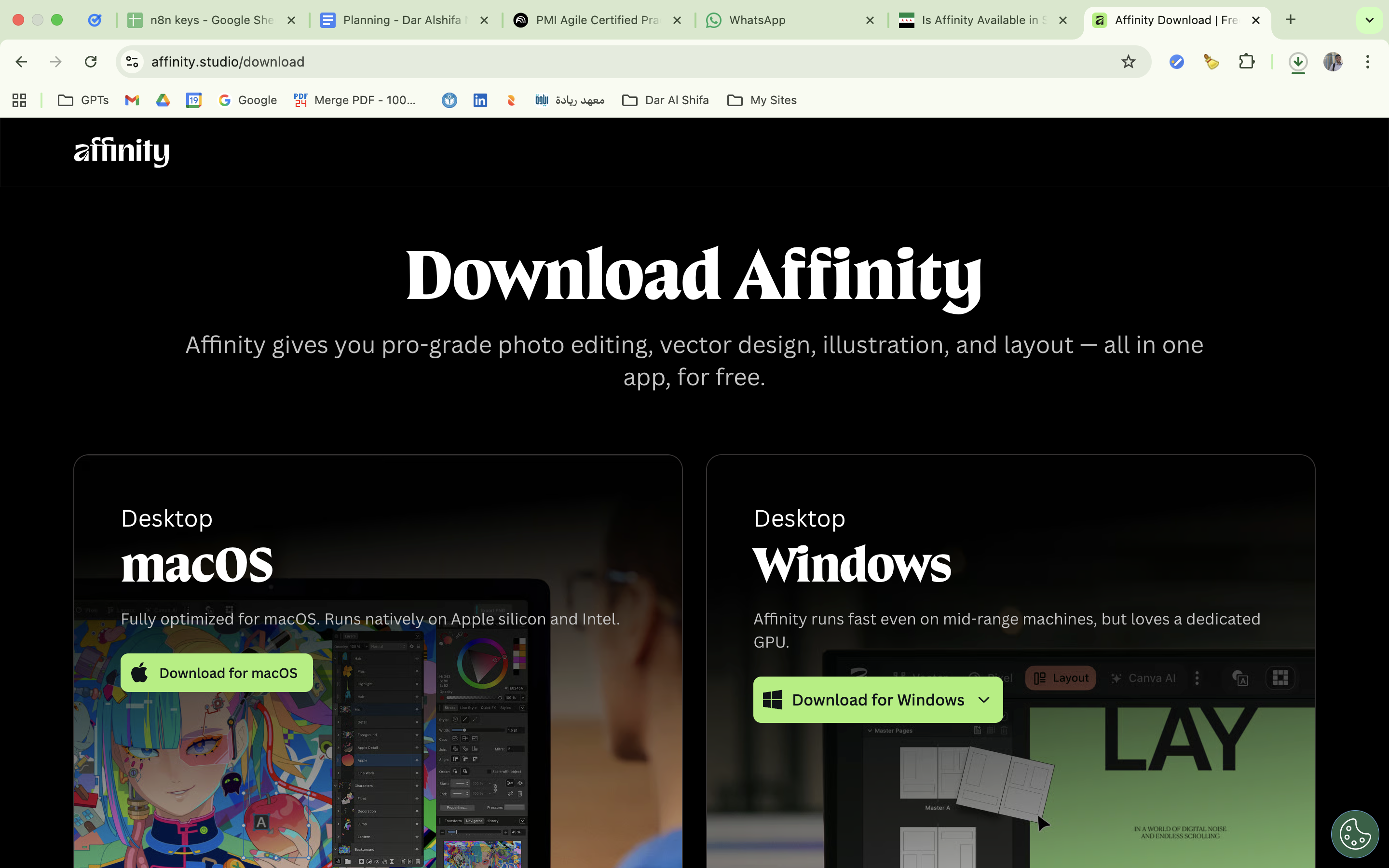Open the Google Drive bookmark
This screenshot has height=868, width=1389.
pyautogui.click(x=163, y=100)
